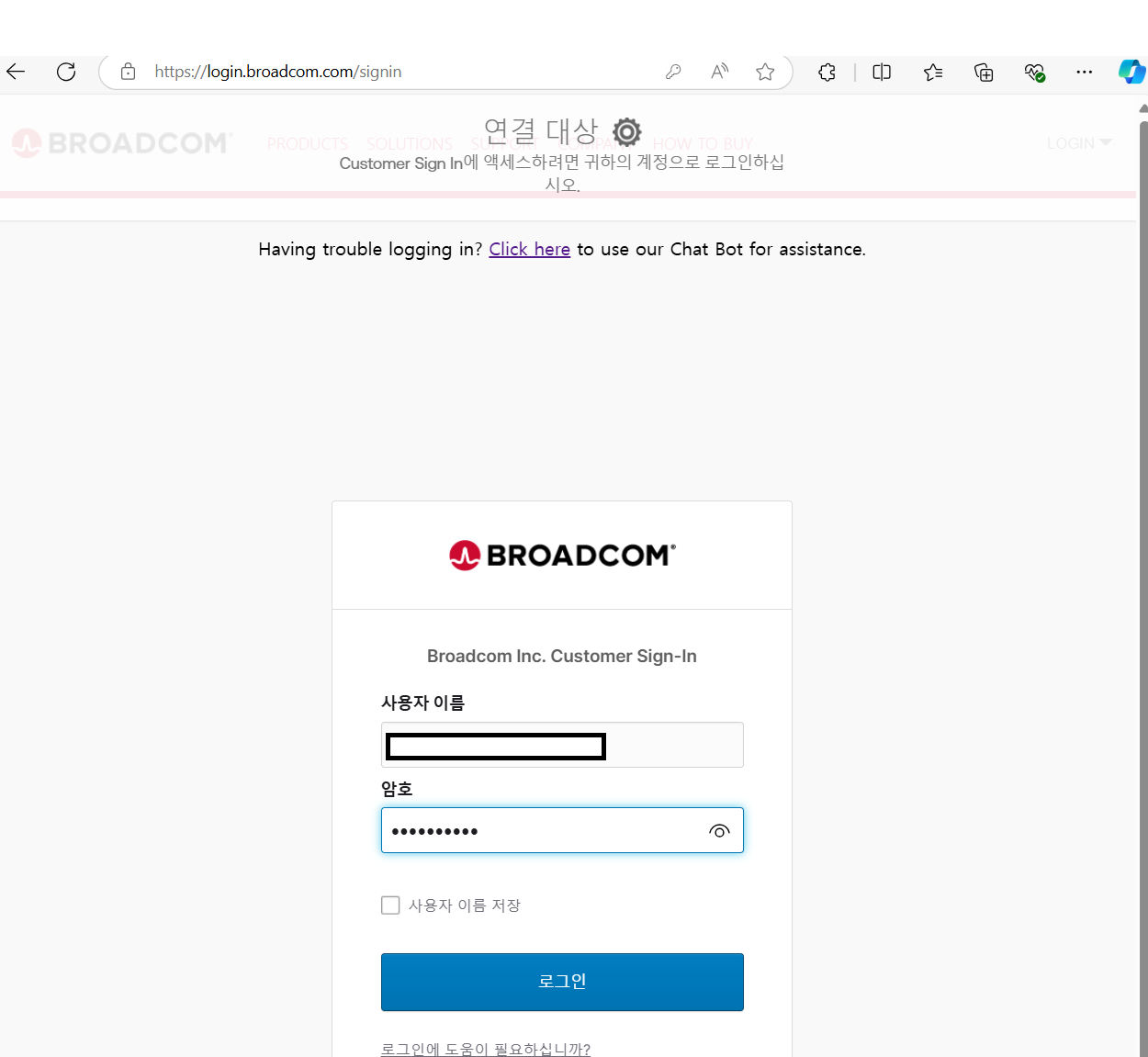Check the 사용자 이름 저장 checkbox
The height and width of the screenshot is (1057, 1148).
390,905
